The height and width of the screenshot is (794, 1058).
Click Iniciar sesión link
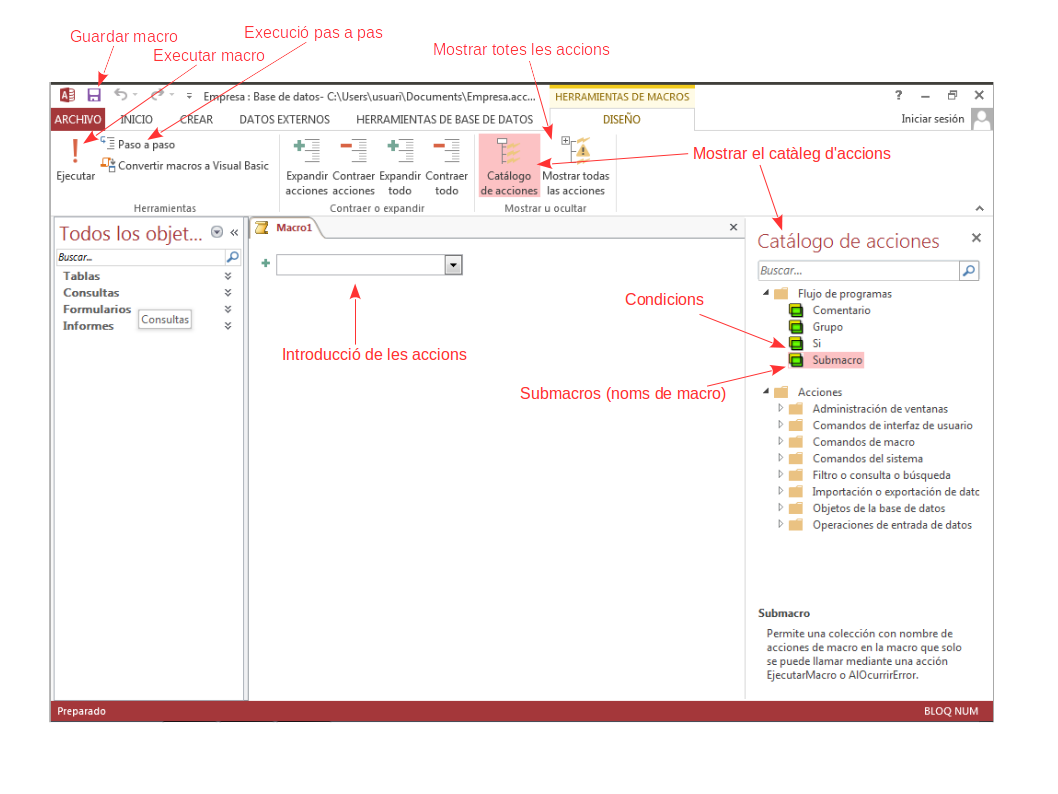932,119
